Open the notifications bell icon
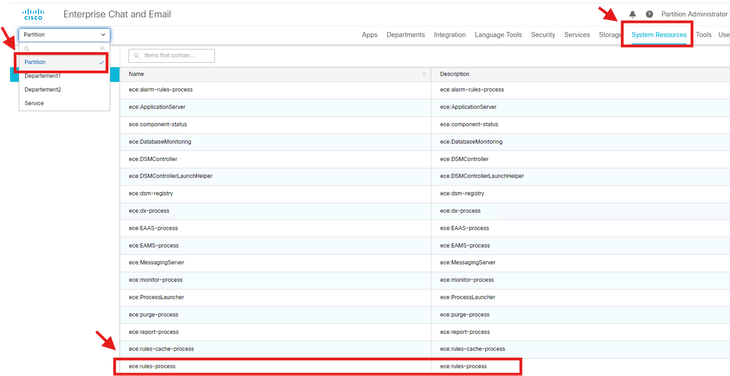 (x=632, y=15)
